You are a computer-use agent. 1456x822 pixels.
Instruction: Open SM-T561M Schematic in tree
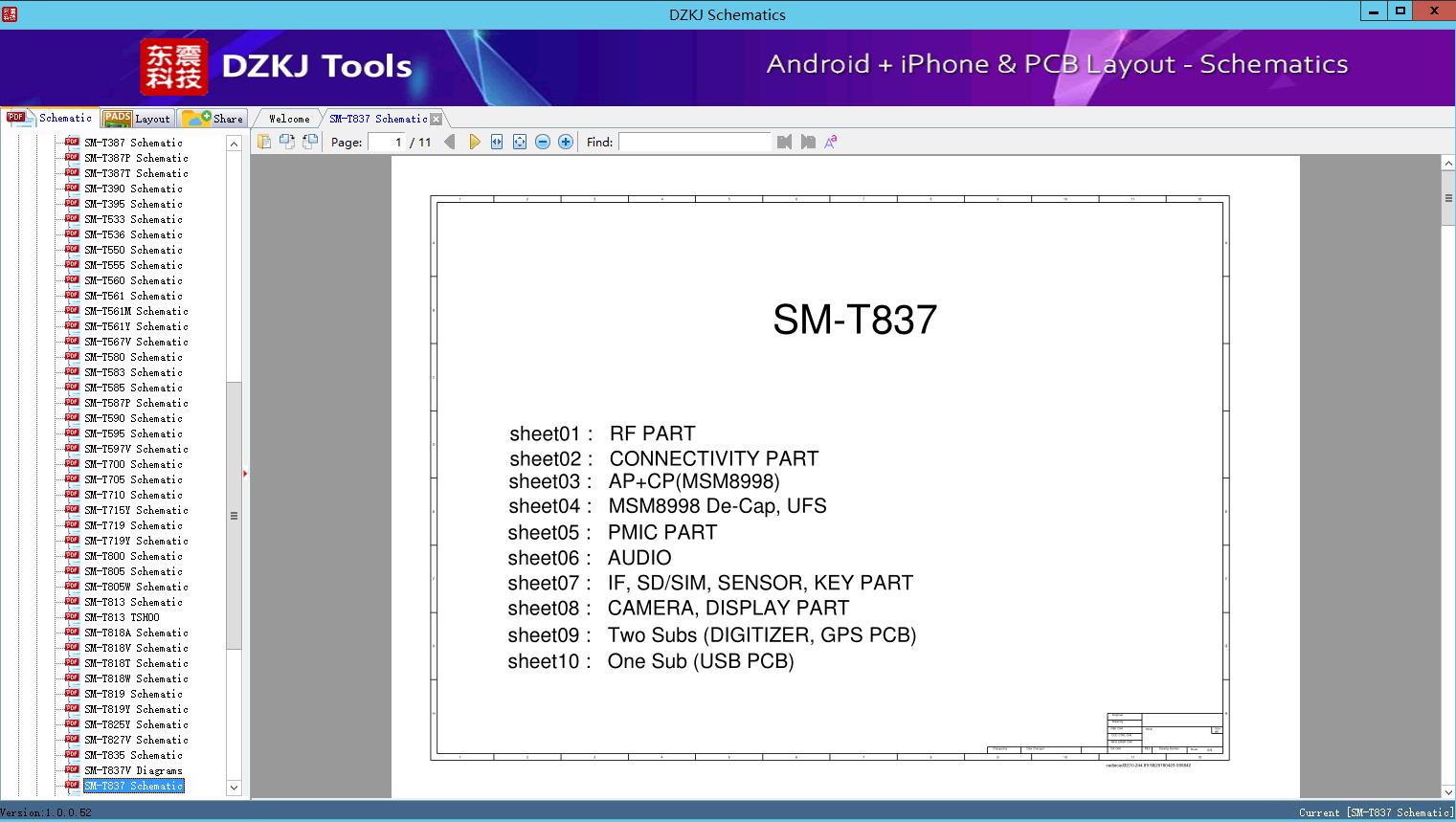(136, 311)
